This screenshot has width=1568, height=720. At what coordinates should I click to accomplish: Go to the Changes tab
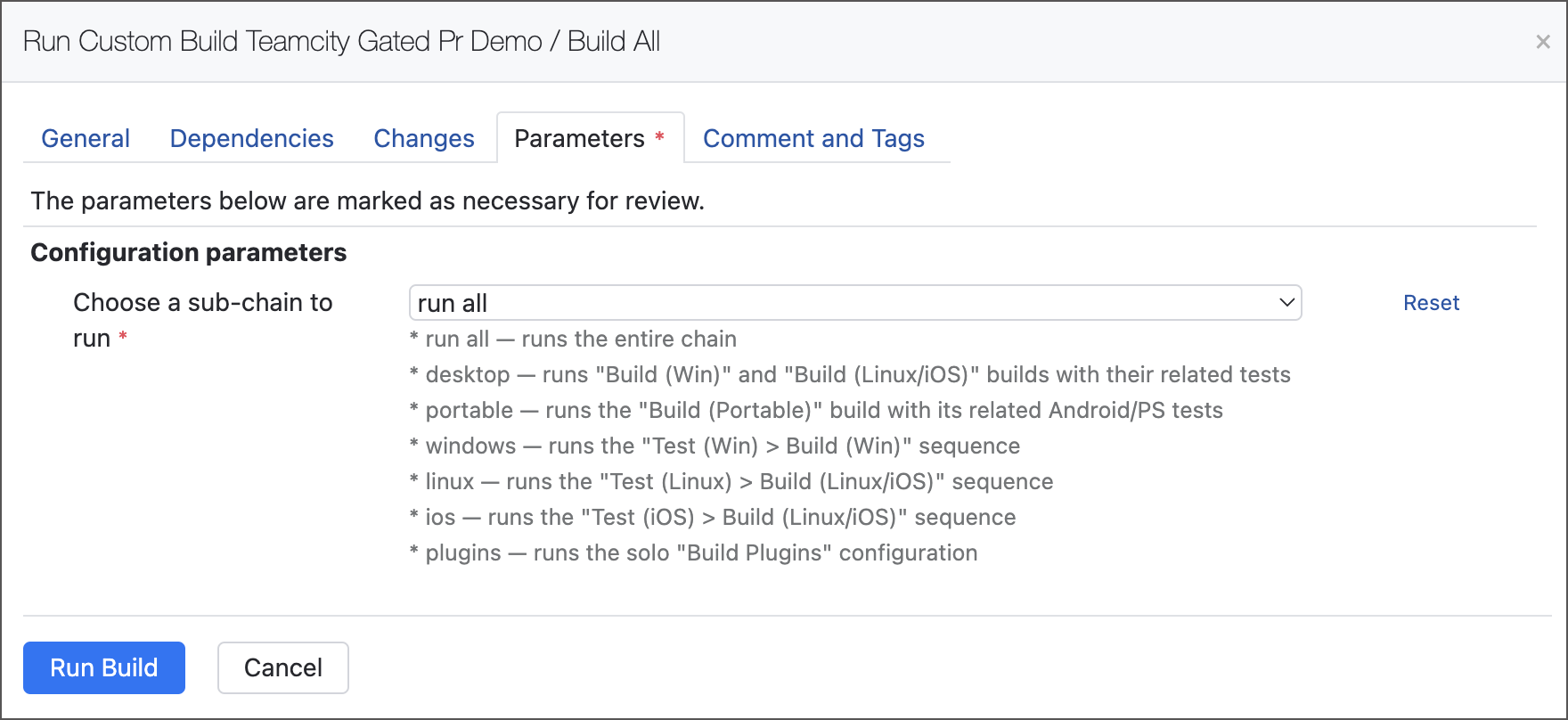tap(423, 139)
